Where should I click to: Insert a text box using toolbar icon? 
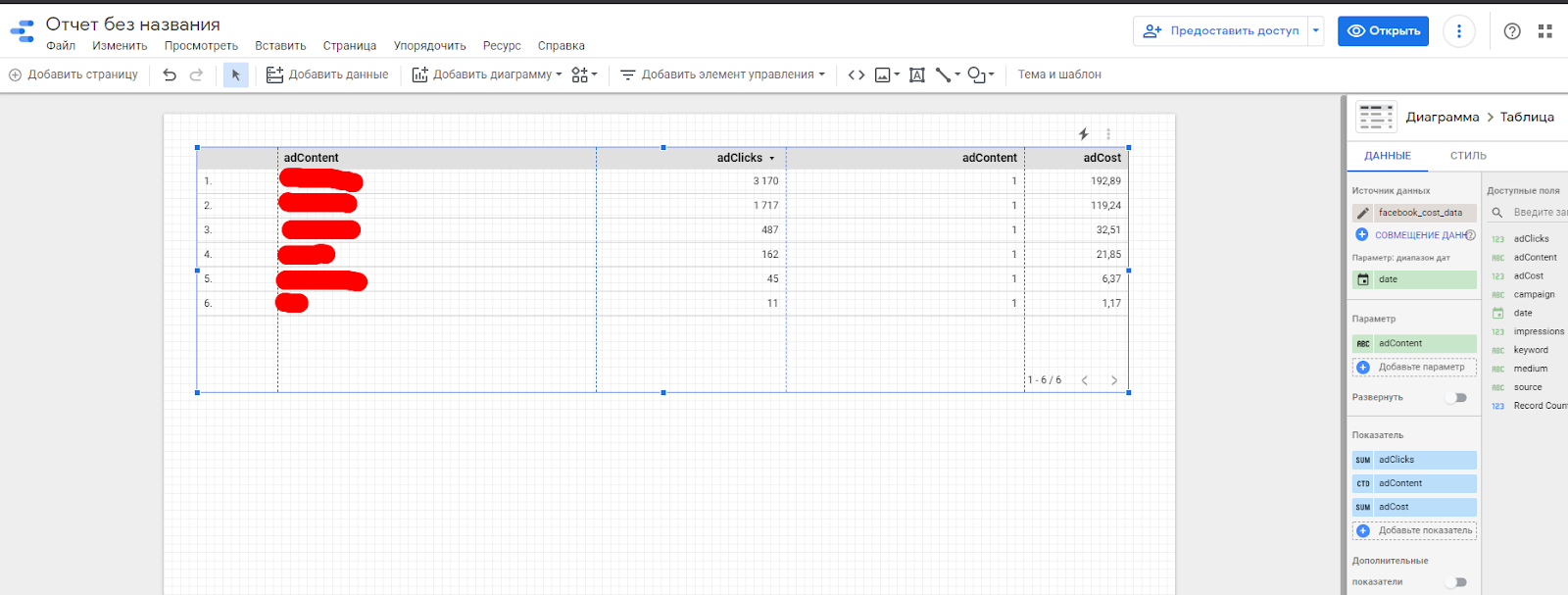917,74
